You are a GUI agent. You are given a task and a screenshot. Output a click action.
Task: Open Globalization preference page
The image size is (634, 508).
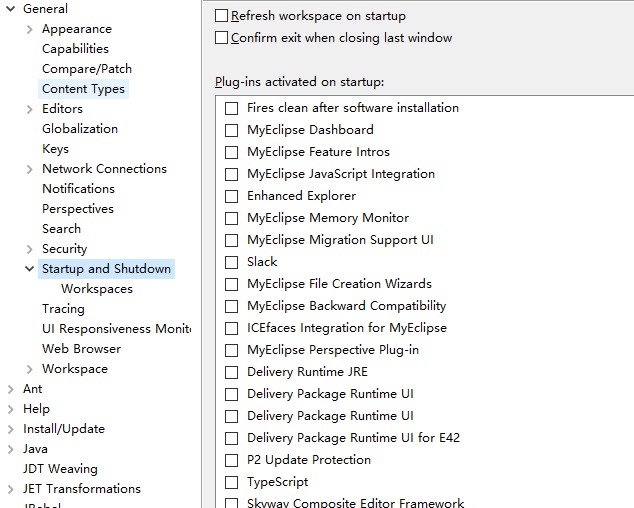coord(80,129)
